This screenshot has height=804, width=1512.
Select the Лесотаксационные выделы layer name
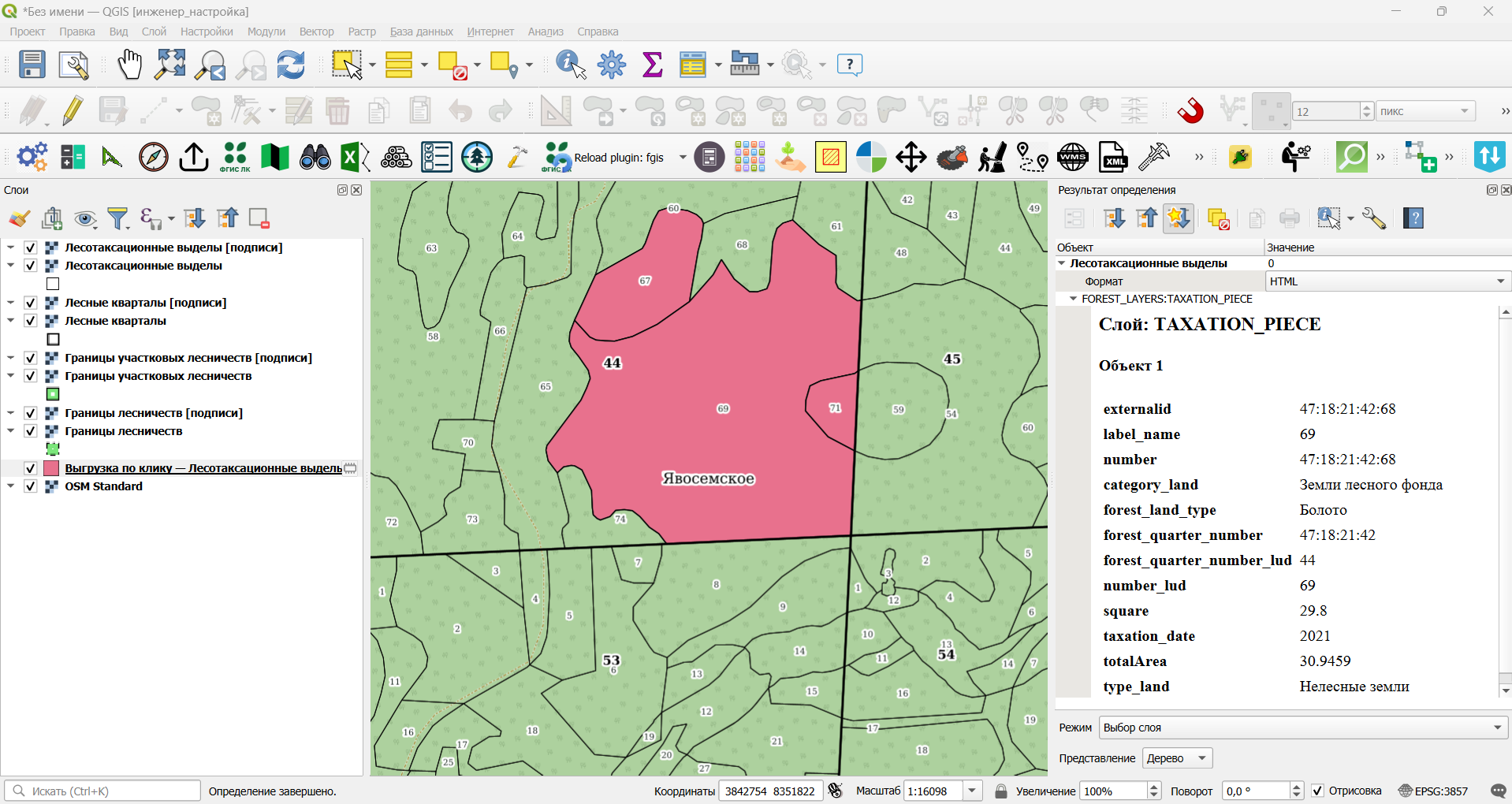click(x=143, y=266)
